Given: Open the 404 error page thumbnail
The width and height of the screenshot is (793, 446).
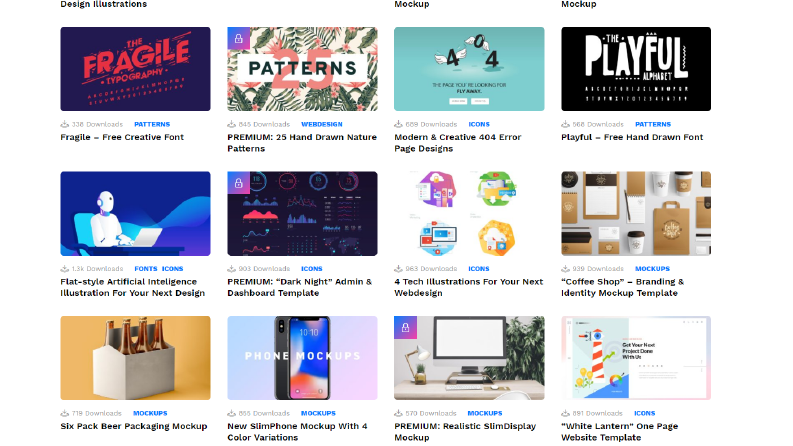Looking at the screenshot, I should (469, 69).
